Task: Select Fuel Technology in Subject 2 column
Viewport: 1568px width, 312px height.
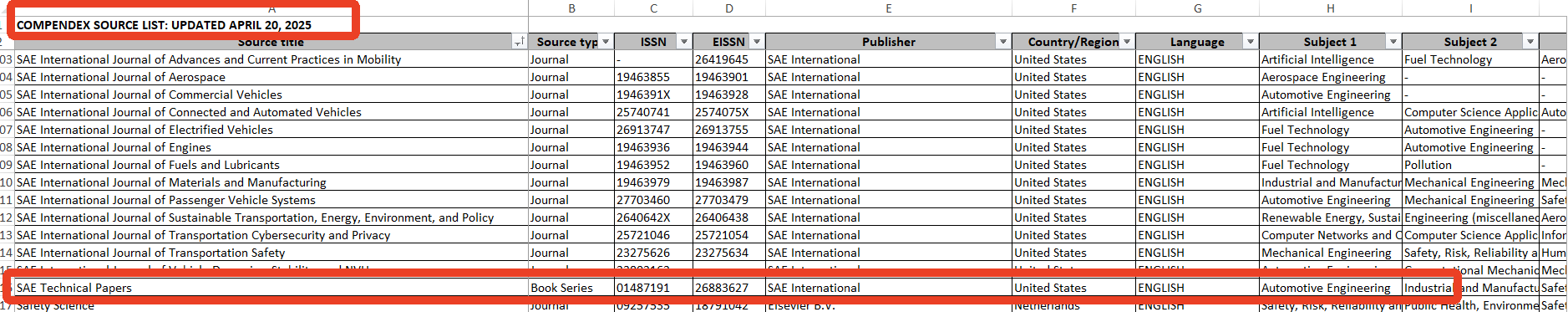Action: tap(1470, 59)
